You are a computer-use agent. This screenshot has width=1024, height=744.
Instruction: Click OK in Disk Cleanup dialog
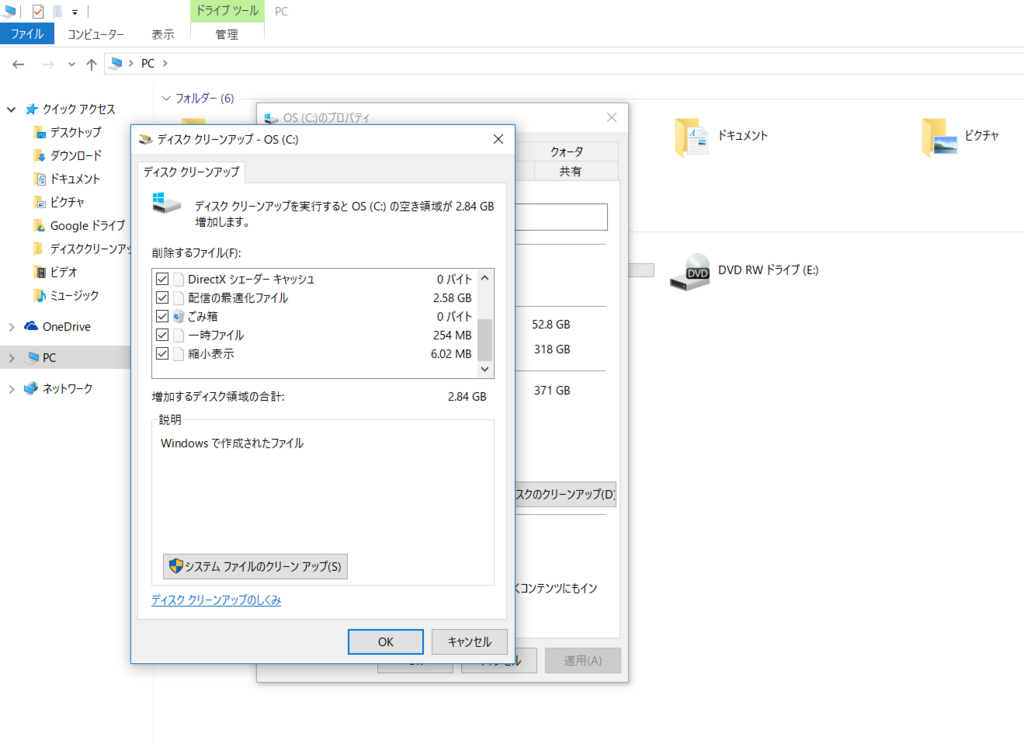coord(385,642)
